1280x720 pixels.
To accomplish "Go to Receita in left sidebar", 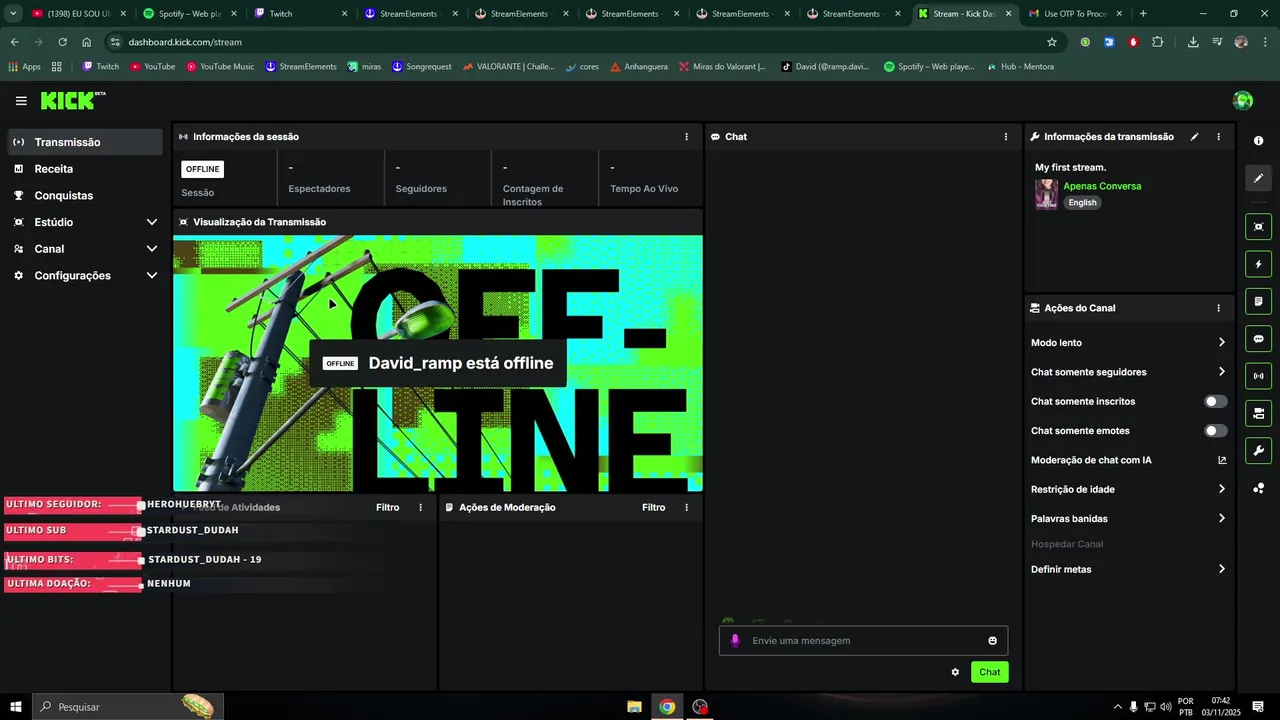I will [85, 169].
